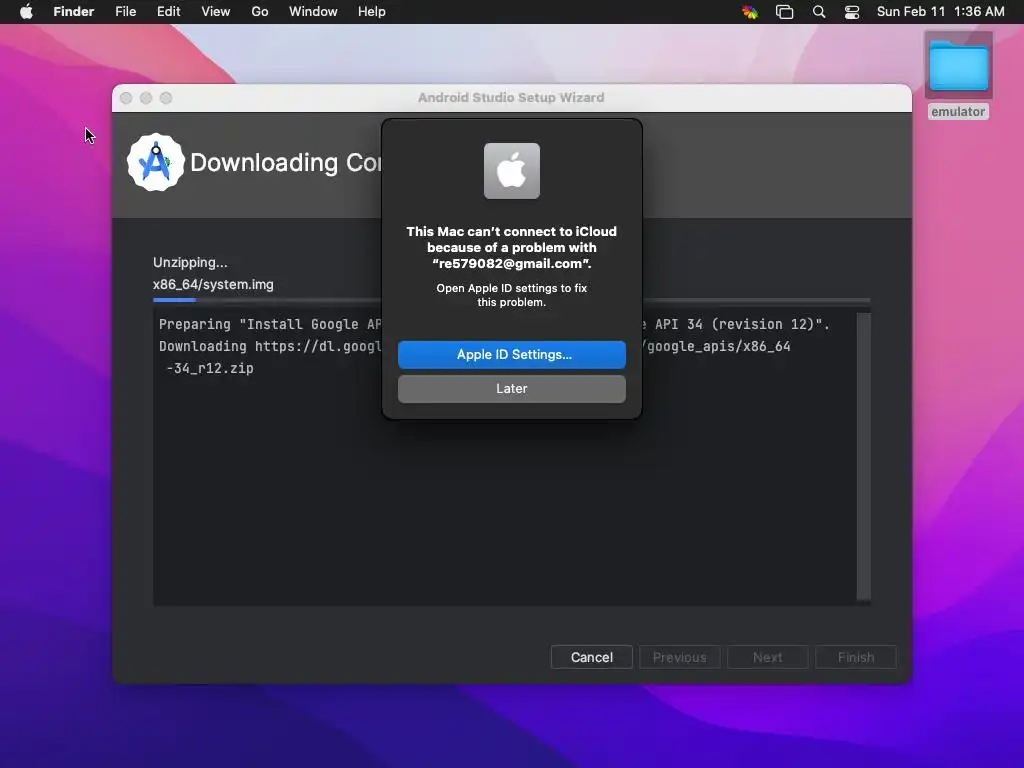
Task: Open the Finder menu
Action: click(74, 12)
